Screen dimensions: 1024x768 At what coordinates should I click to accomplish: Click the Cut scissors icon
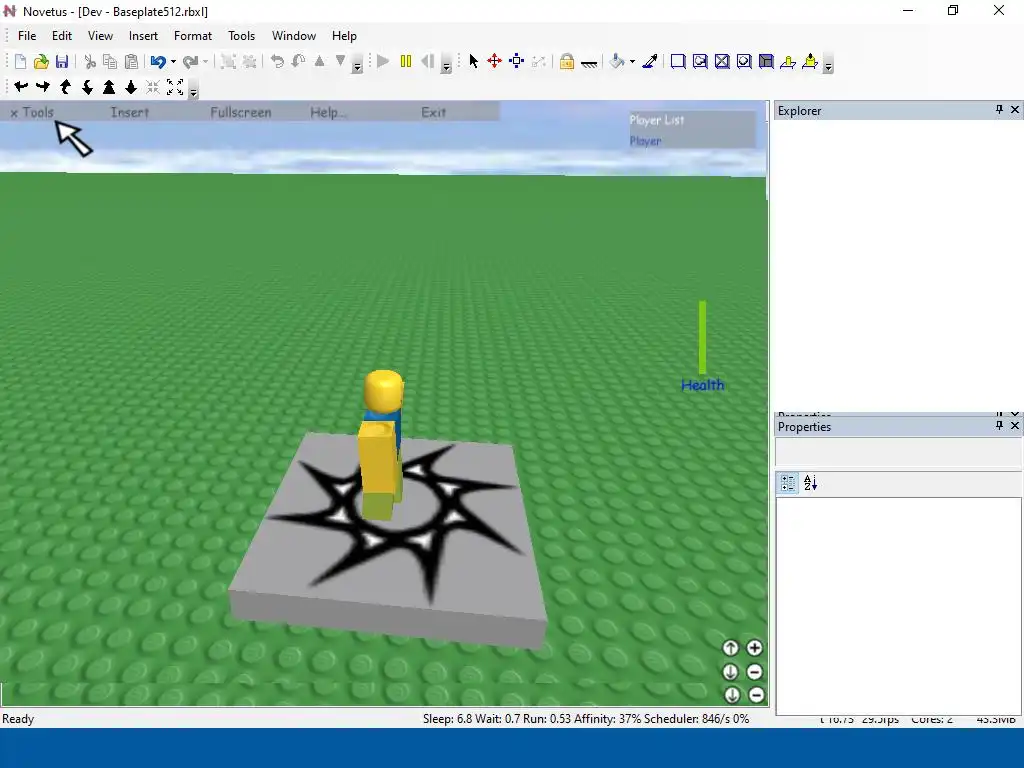coord(90,61)
